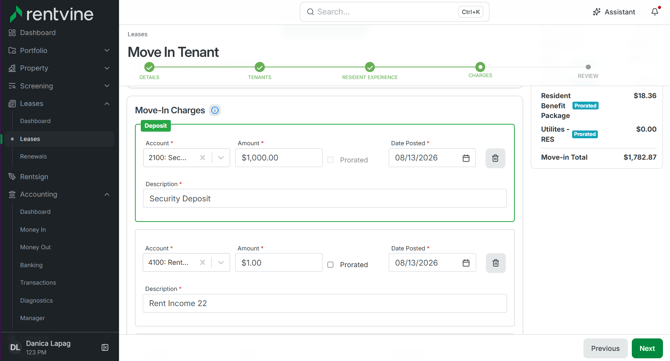Edit the Rent Income 22 description field
Image resolution: width=670 pixels, height=361 pixels.
tap(325, 303)
